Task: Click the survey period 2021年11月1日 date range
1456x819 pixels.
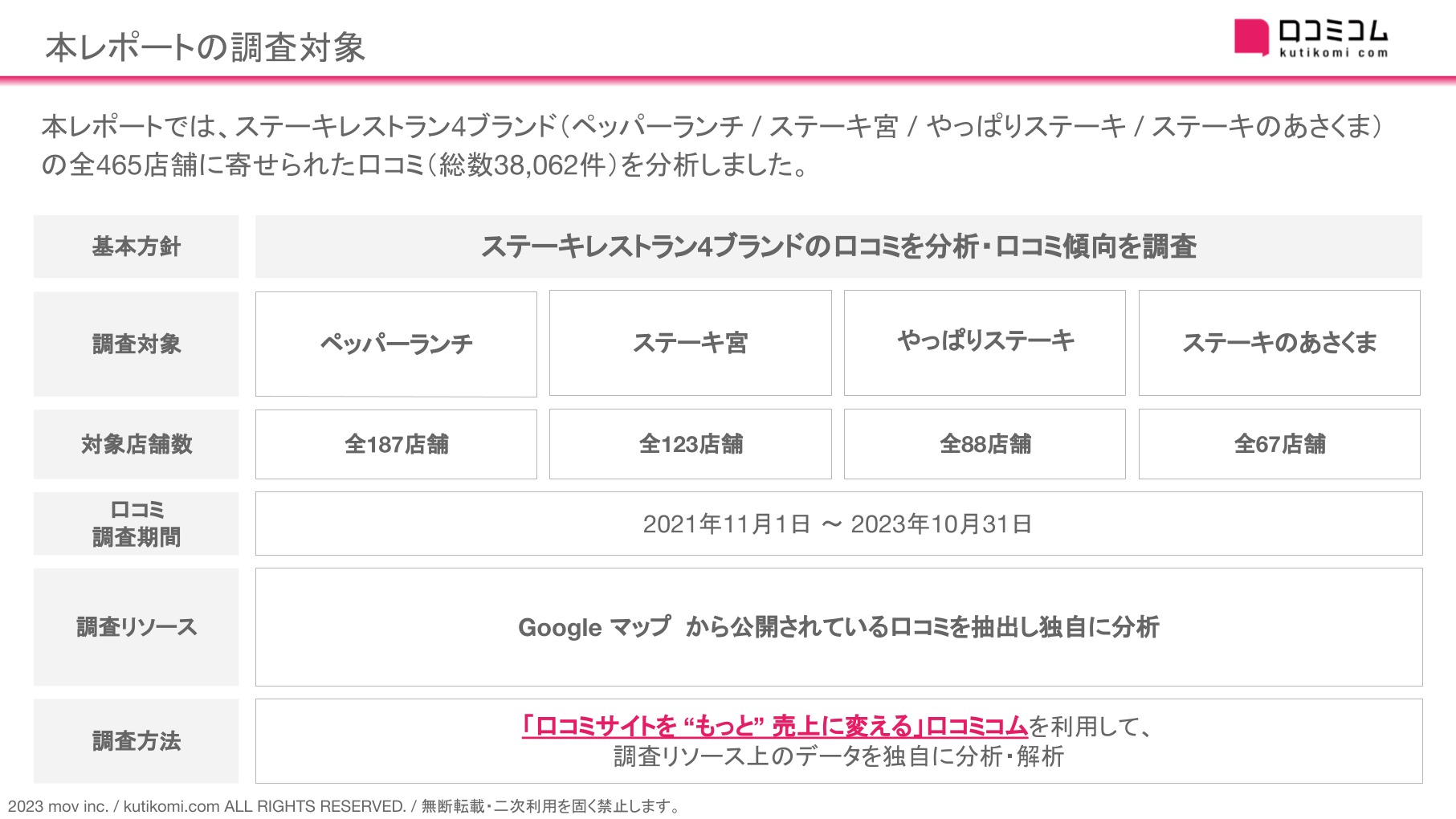Action: [x=838, y=524]
